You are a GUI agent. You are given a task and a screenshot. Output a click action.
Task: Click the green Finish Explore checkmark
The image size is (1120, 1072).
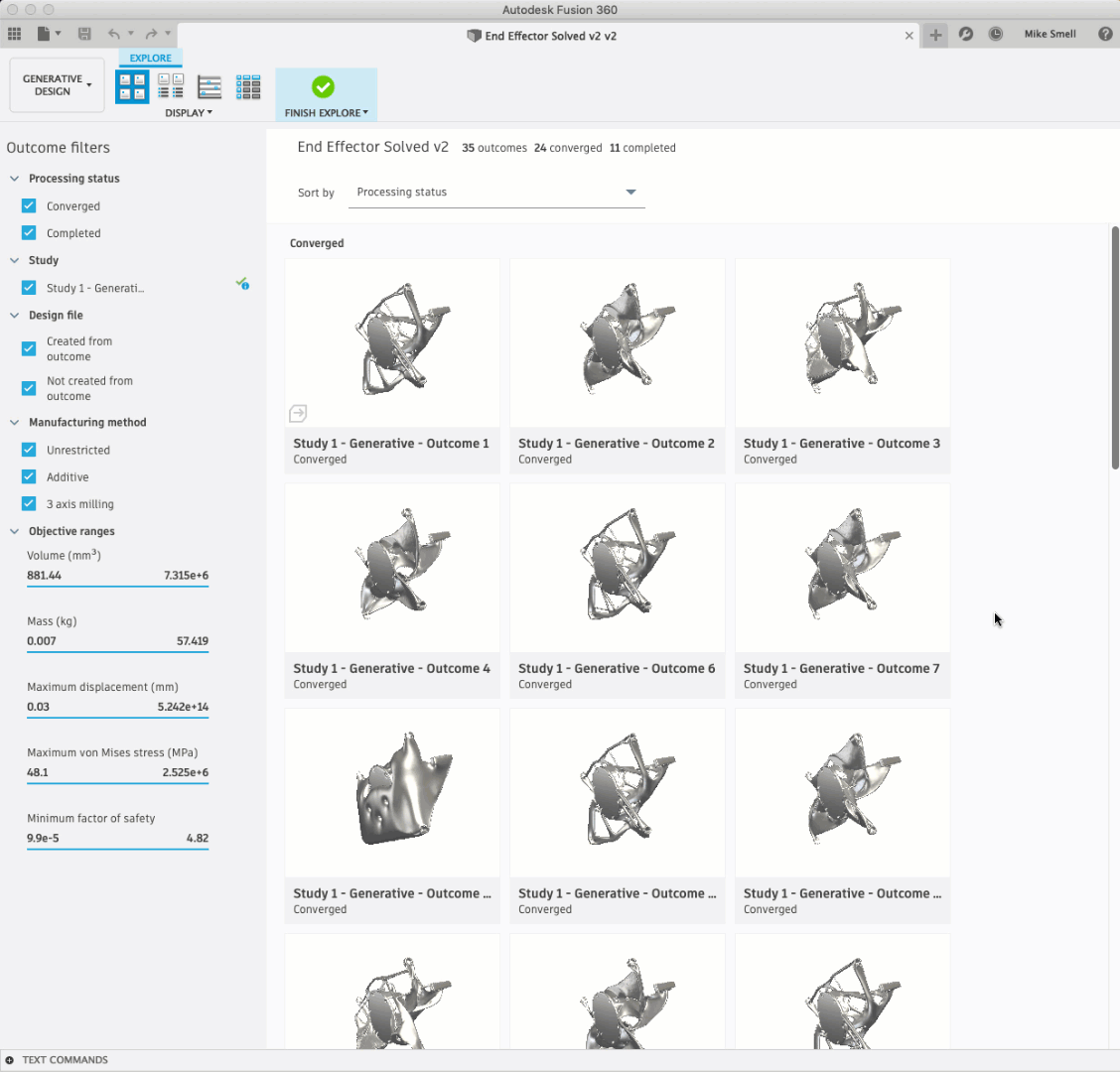point(323,87)
